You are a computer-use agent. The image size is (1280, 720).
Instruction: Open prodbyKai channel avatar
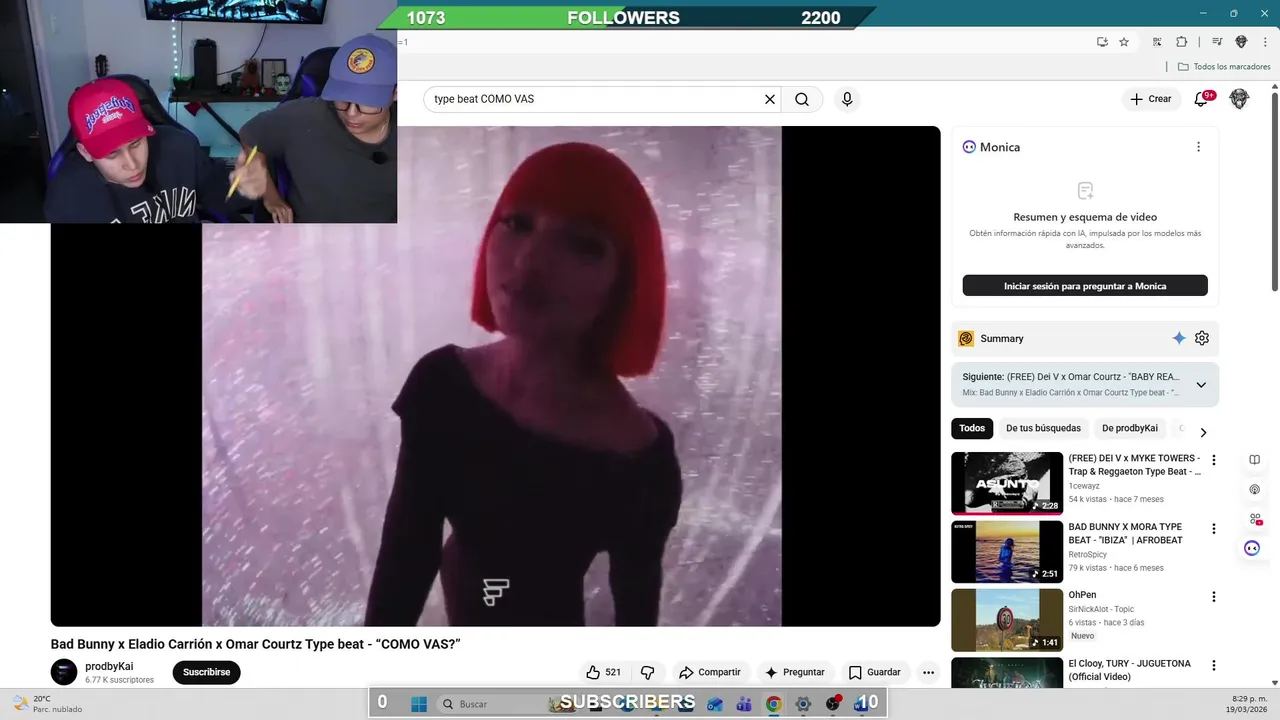pyautogui.click(x=64, y=672)
